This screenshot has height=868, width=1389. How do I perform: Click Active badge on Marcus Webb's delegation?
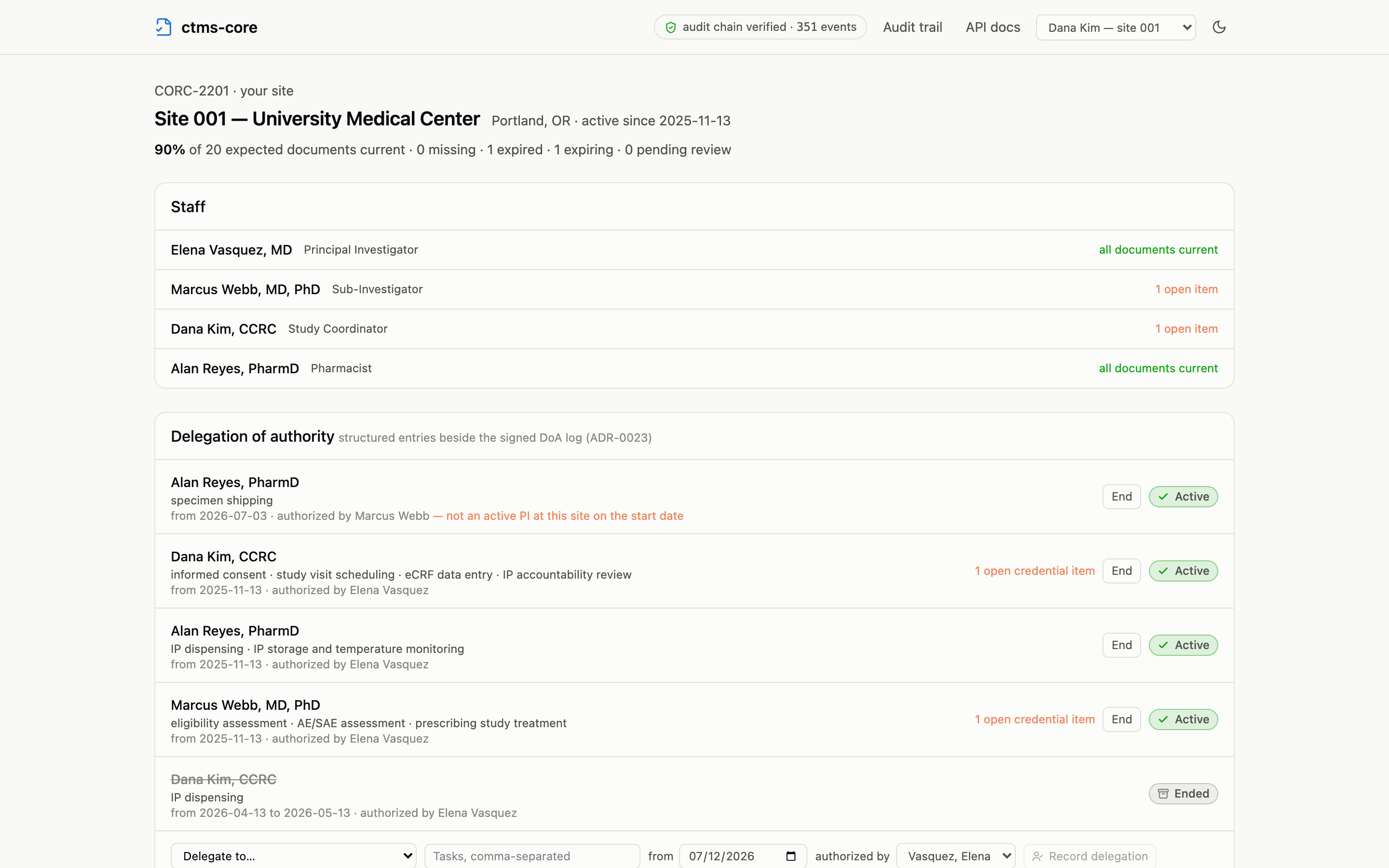click(x=1183, y=719)
